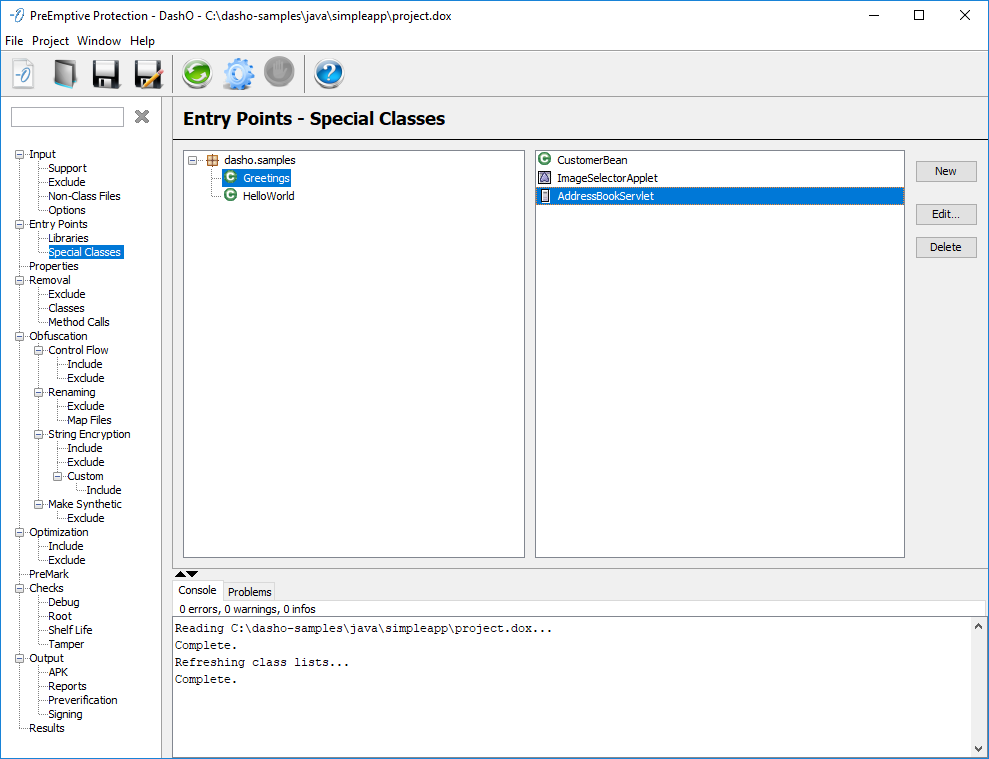The height and width of the screenshot is (759, 989).
Task: Clear the search filter with the X icon
Action: point(142,117)
